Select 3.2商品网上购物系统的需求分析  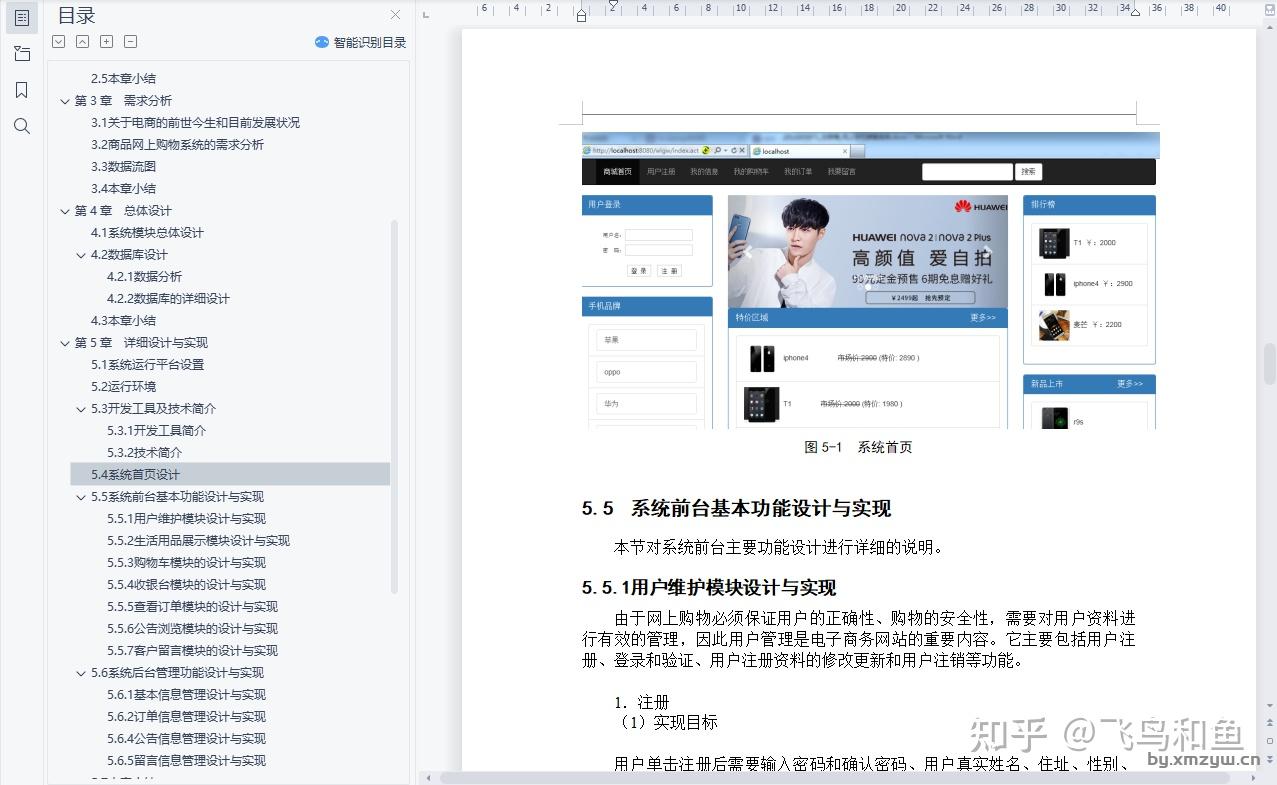(177, 144)
